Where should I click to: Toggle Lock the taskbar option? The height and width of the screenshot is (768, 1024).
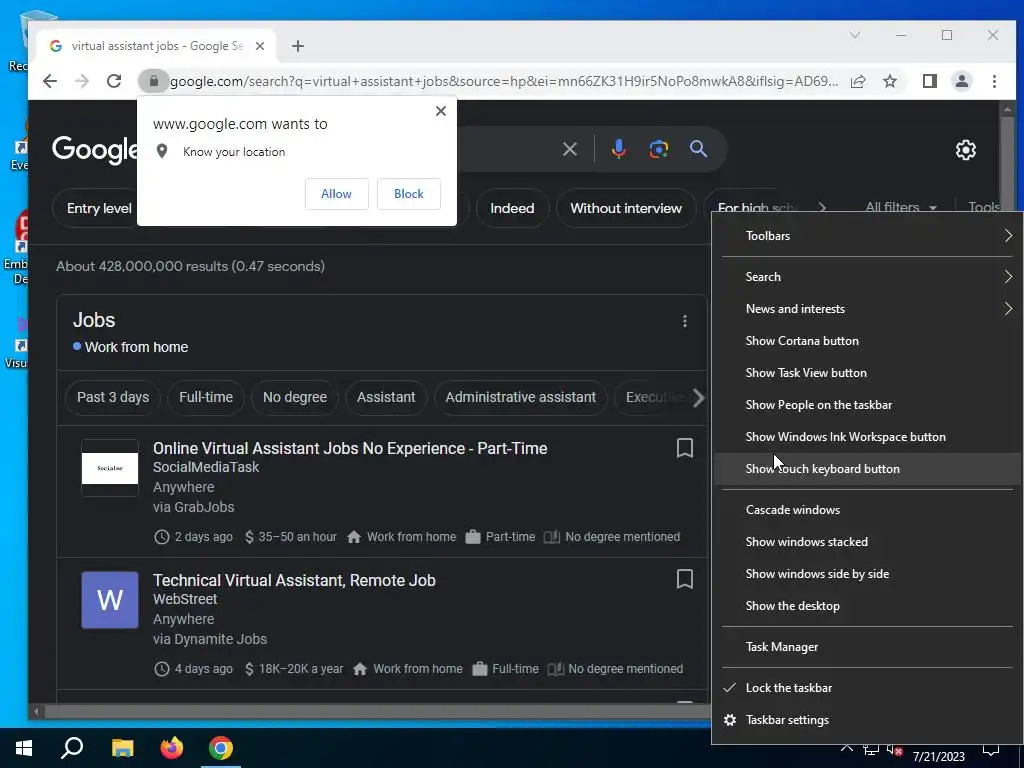pyautogui.click(x=867, y=688)
